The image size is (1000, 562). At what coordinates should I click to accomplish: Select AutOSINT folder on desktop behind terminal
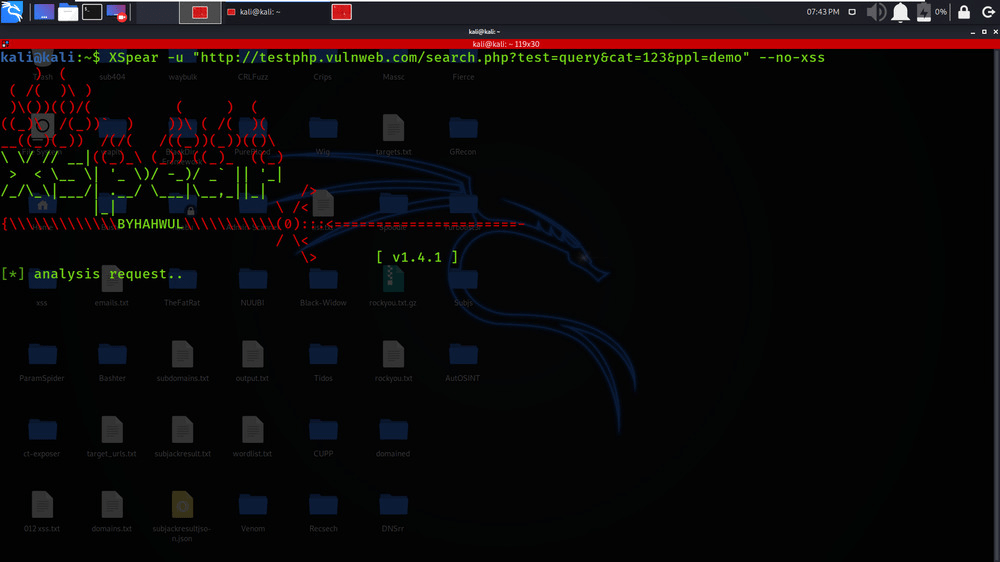pos(463,362)
